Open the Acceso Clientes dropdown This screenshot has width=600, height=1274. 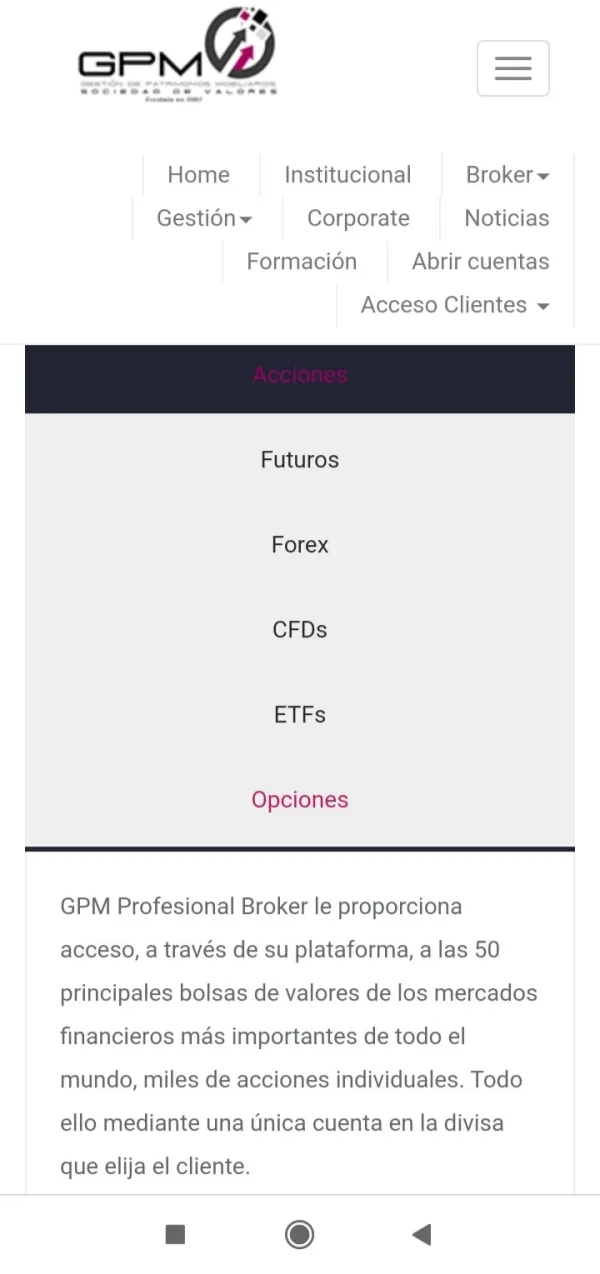455,305
